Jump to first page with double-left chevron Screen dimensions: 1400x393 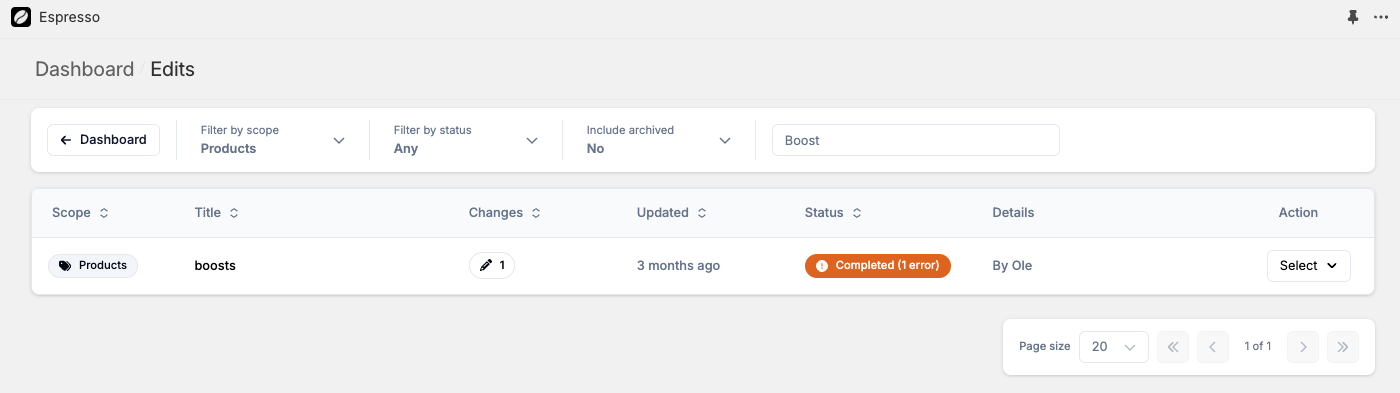(1173, 347)
